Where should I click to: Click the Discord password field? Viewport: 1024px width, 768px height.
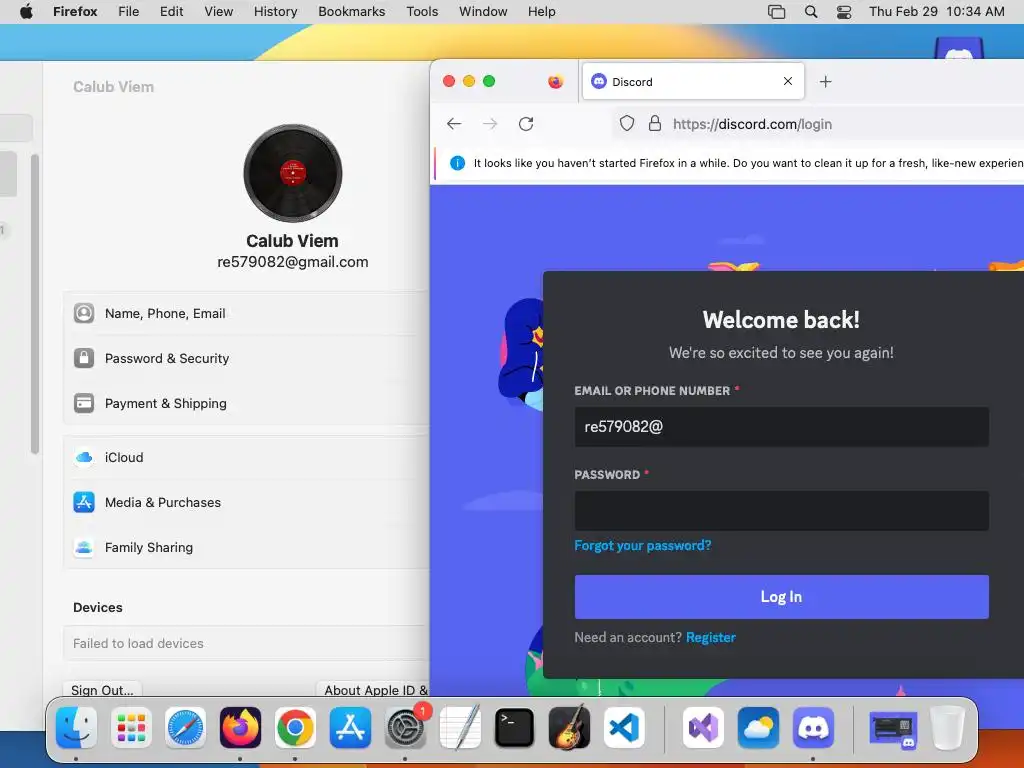(x=781, y=511)
